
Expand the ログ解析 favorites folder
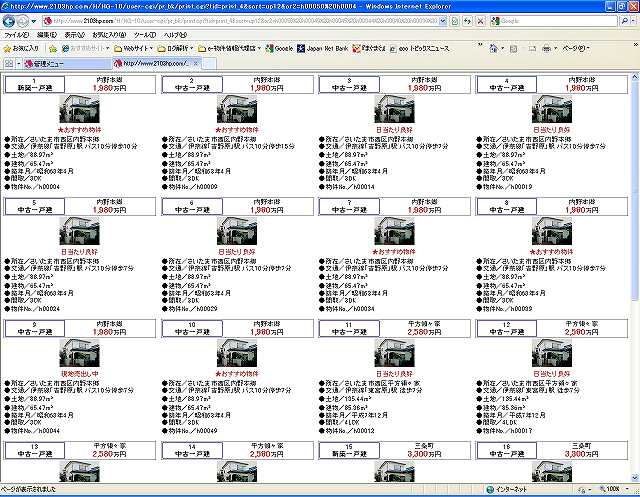tap(175, 49)
